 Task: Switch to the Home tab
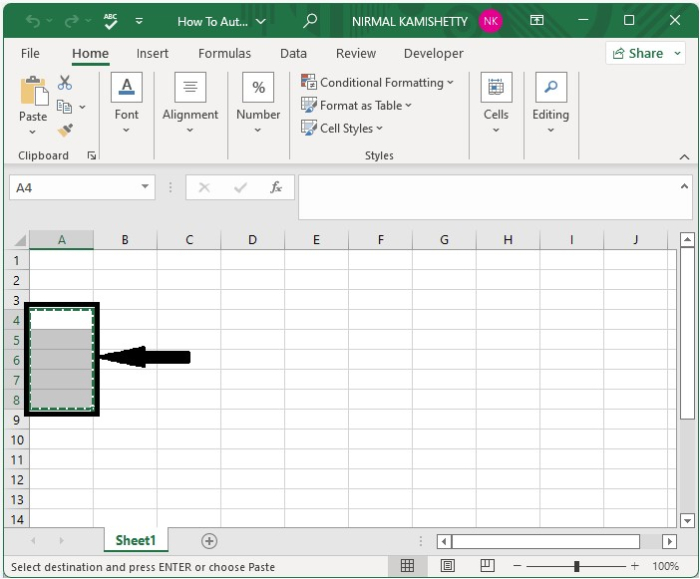tap(90, 54)
